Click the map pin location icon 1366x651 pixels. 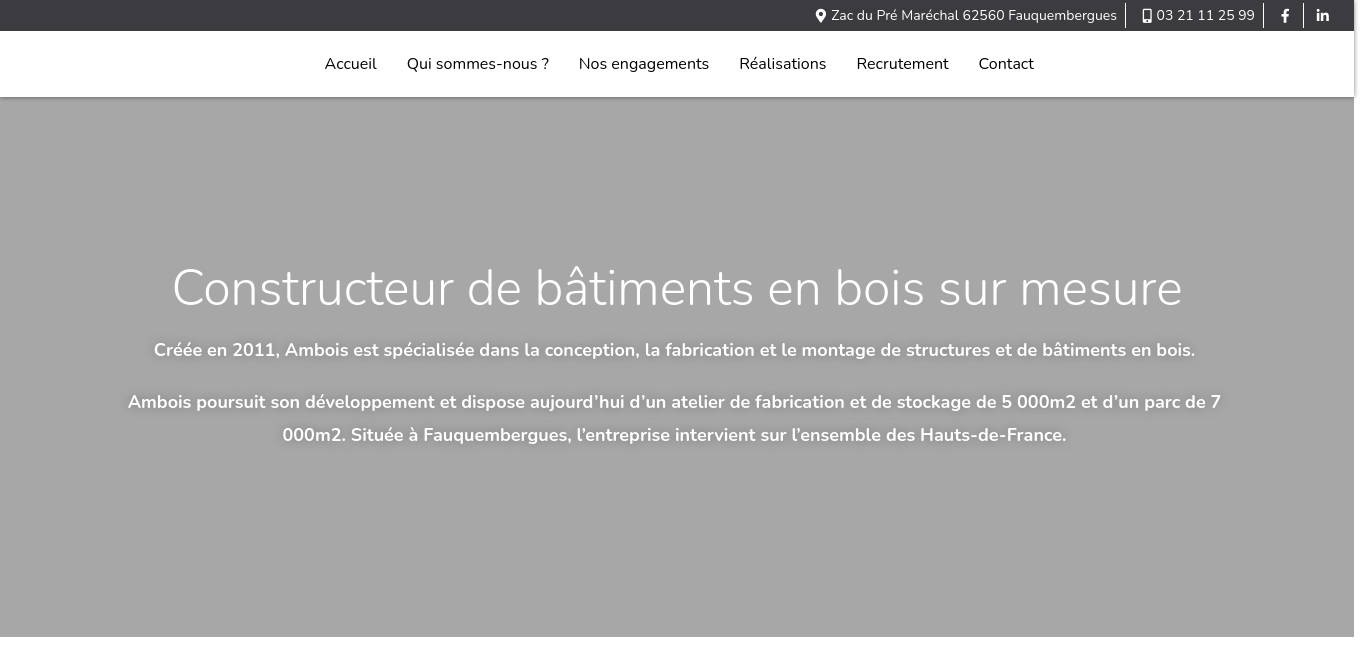[x=821, y=16]
